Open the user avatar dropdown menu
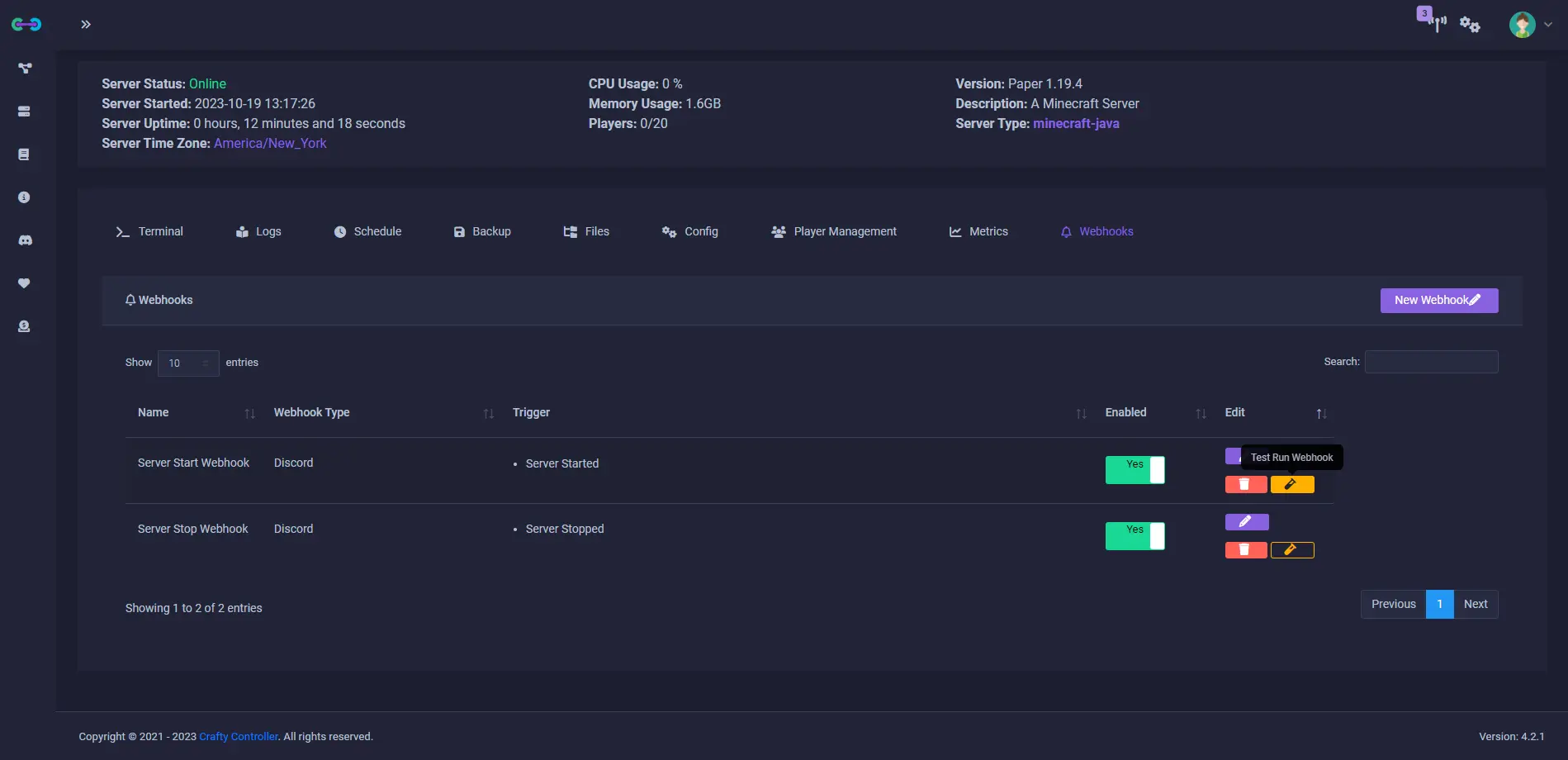The image size is (1568, 760). [x=1530, y=25]
